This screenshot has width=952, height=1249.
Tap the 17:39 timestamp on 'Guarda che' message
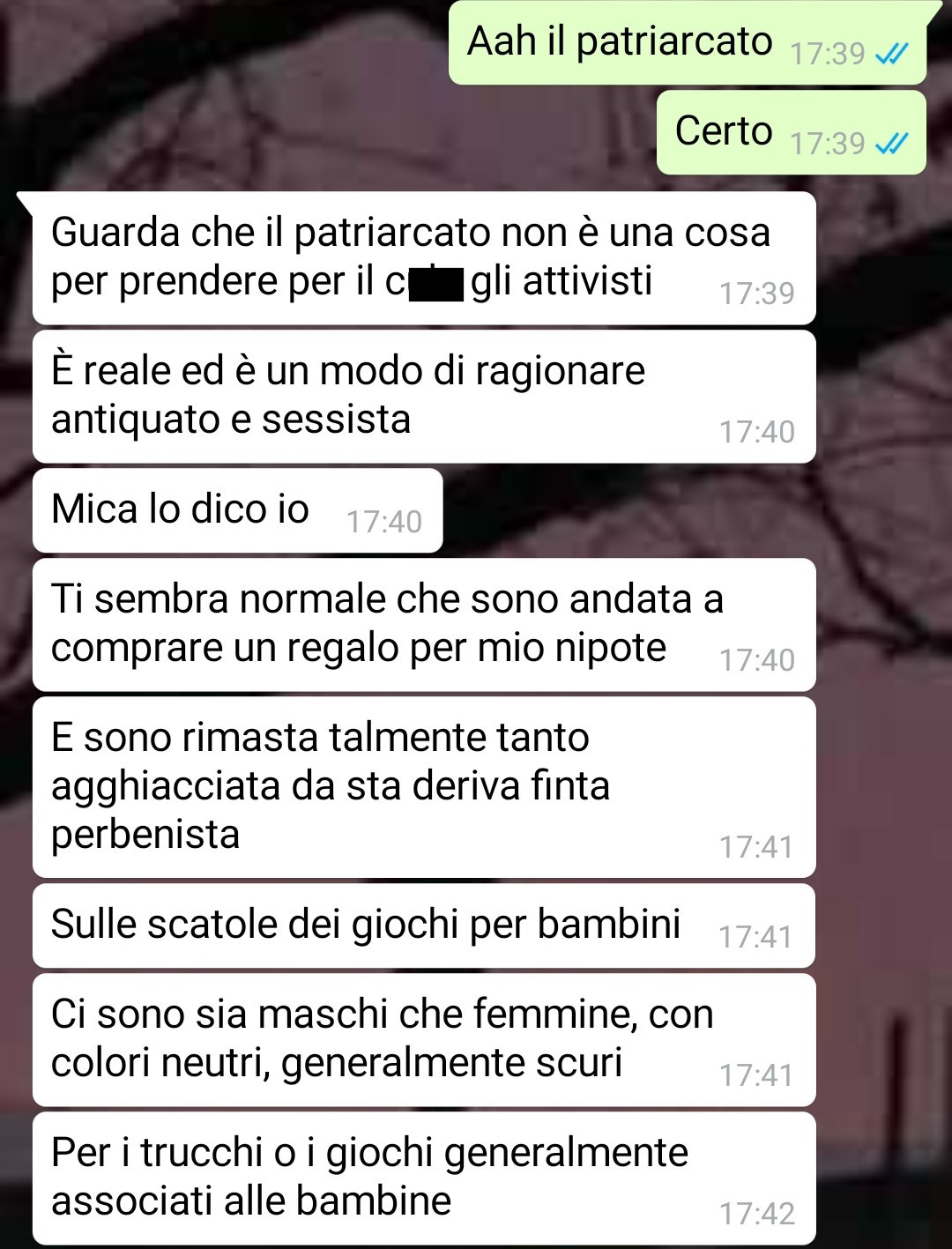tap(757, 294)
